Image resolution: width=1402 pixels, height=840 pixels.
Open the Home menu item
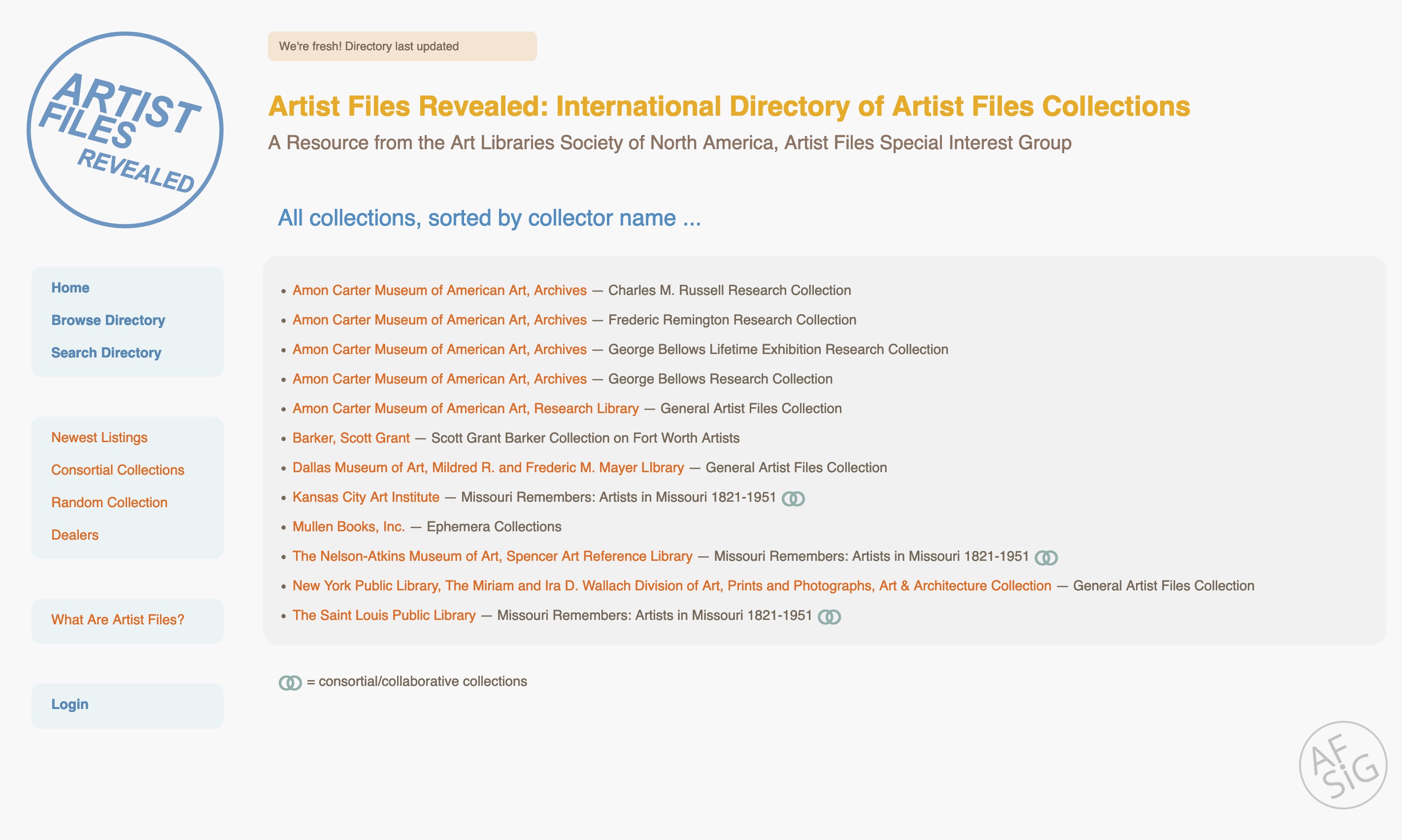(70, 288)
